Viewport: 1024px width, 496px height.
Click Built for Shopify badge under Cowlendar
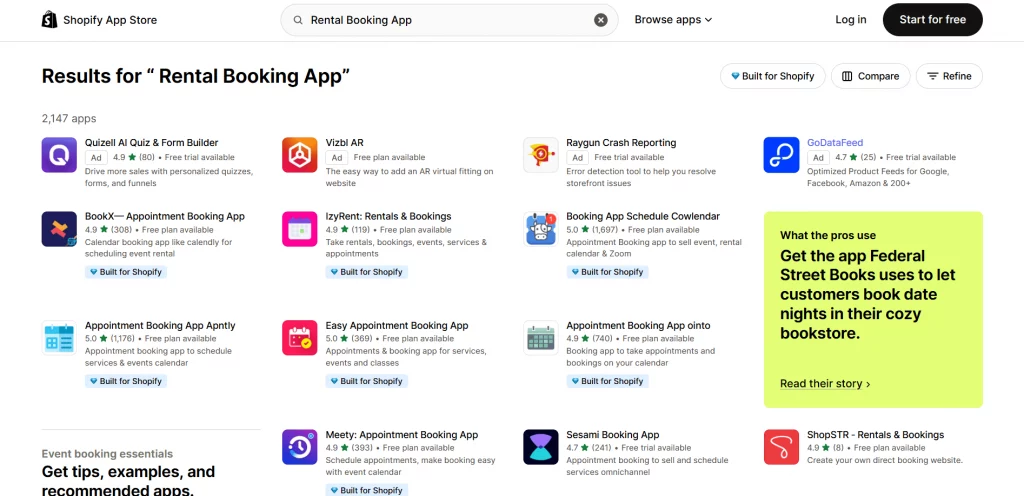[607, 272]
